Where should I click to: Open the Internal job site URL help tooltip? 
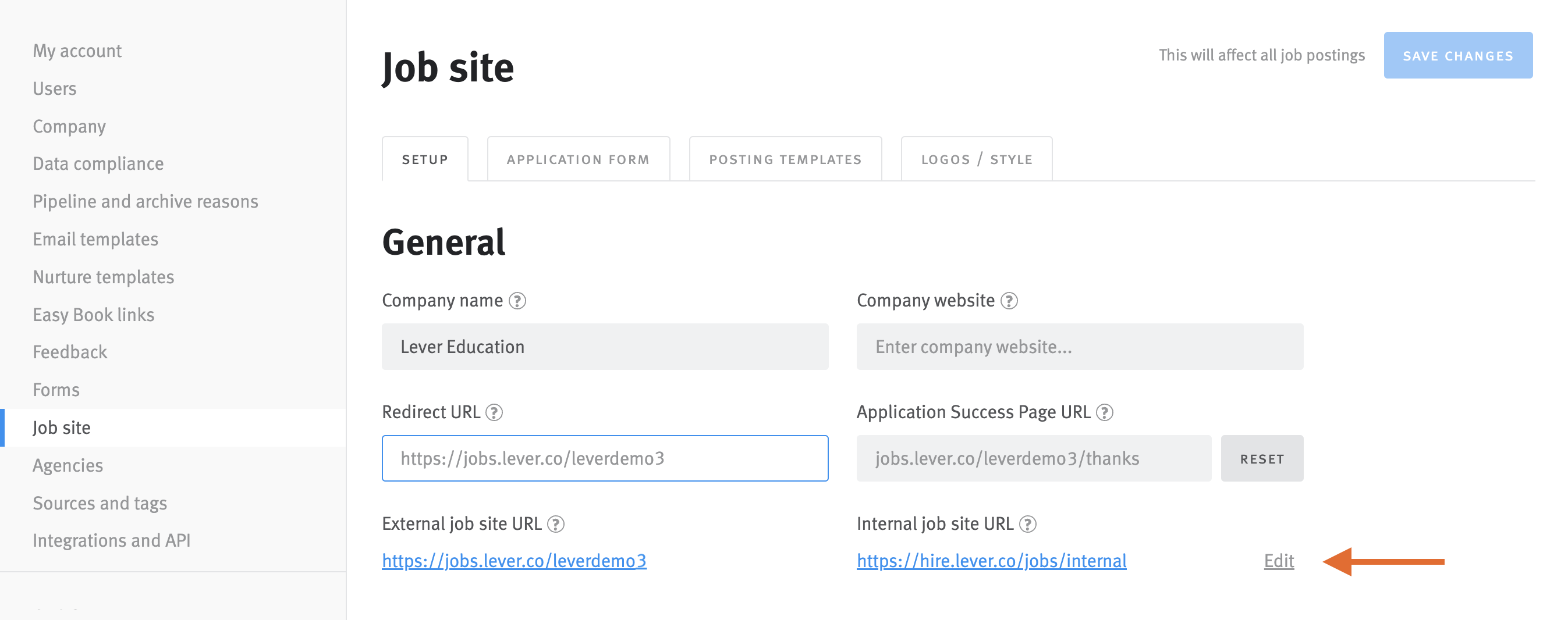(1028, 523)
